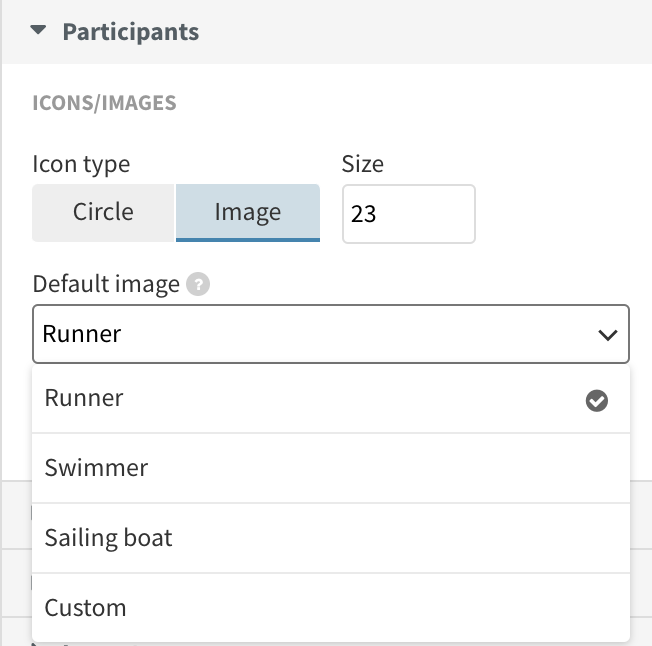This screenshot has width=652, height=646.
Task: Select the Sailing boat option
Action: coord(331,538)
